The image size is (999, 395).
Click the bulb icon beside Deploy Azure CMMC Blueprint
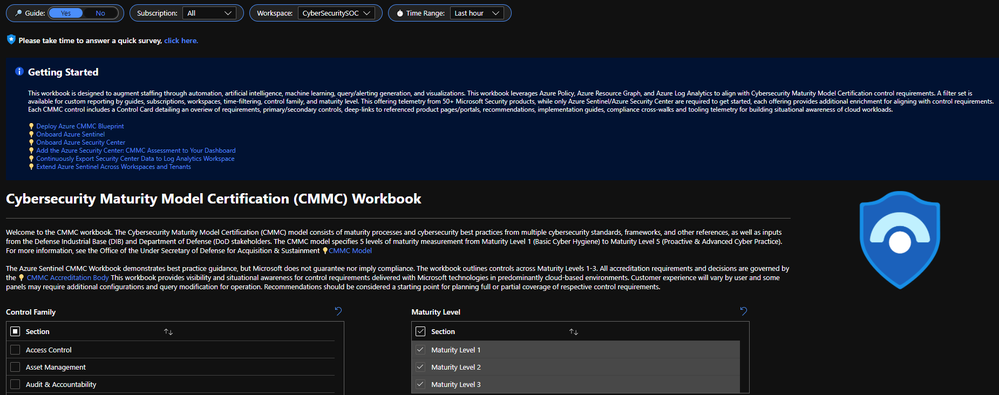click(31, 127)
